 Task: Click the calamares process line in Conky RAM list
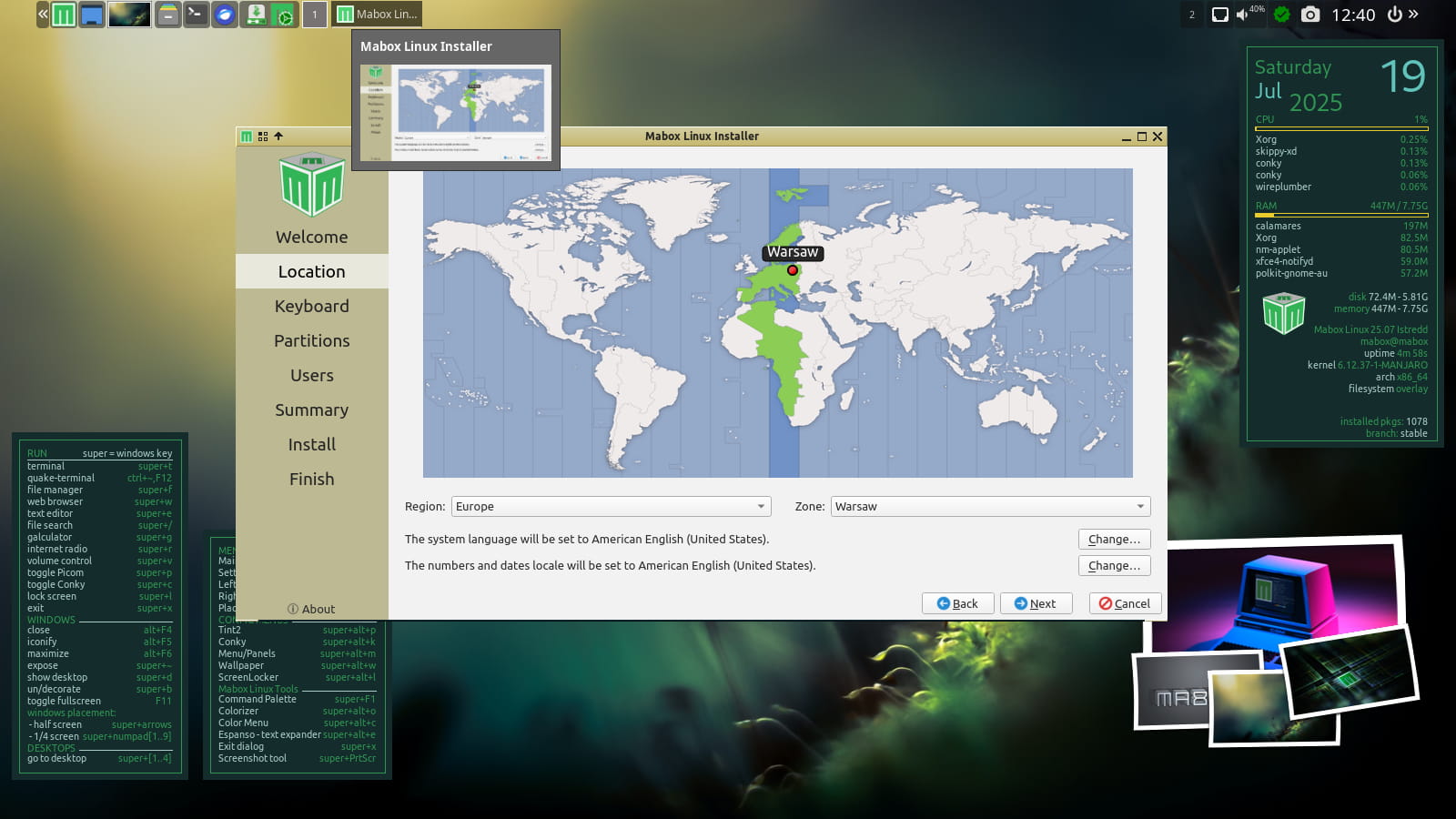point(1341,226)
